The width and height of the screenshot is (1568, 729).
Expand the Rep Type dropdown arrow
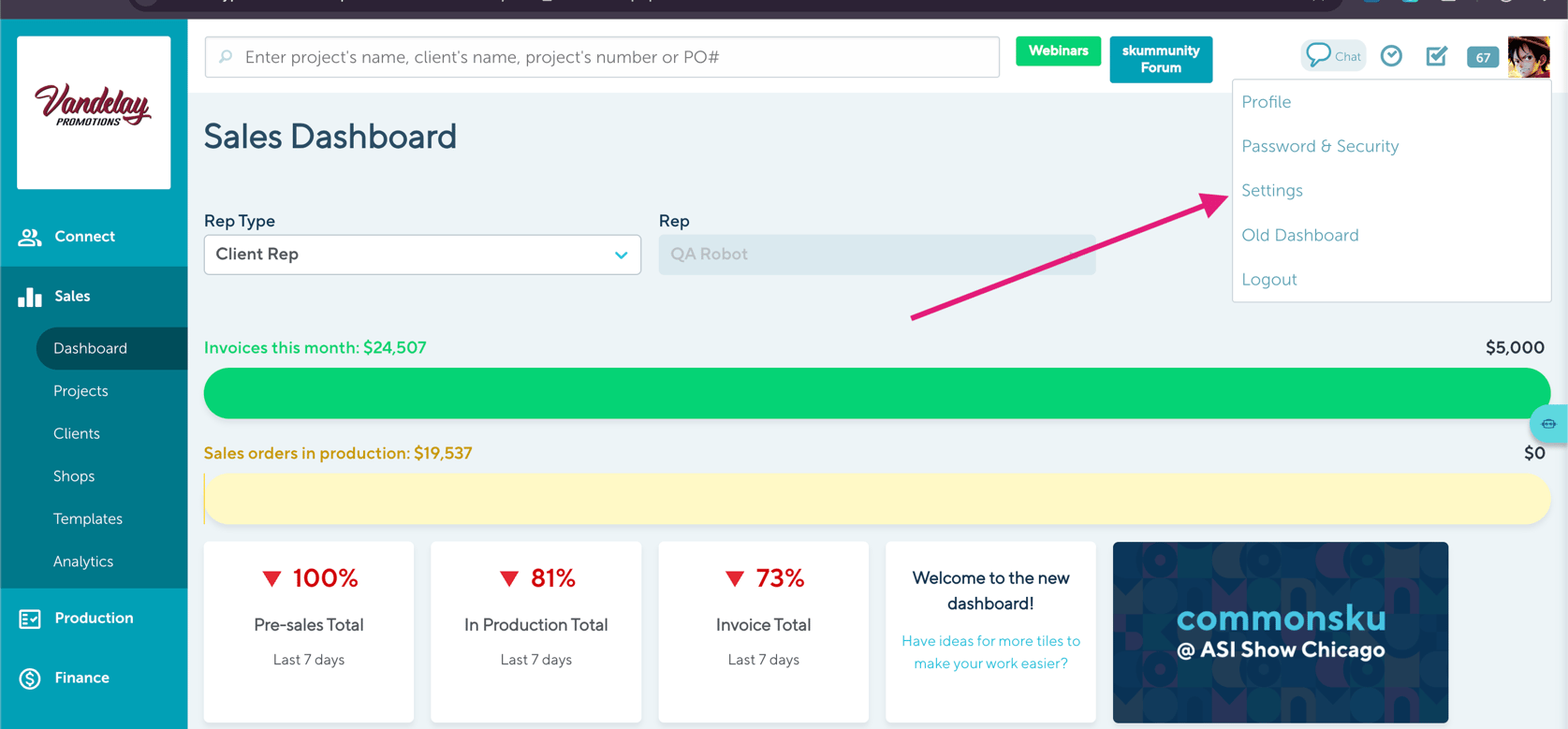click(621, 255)
